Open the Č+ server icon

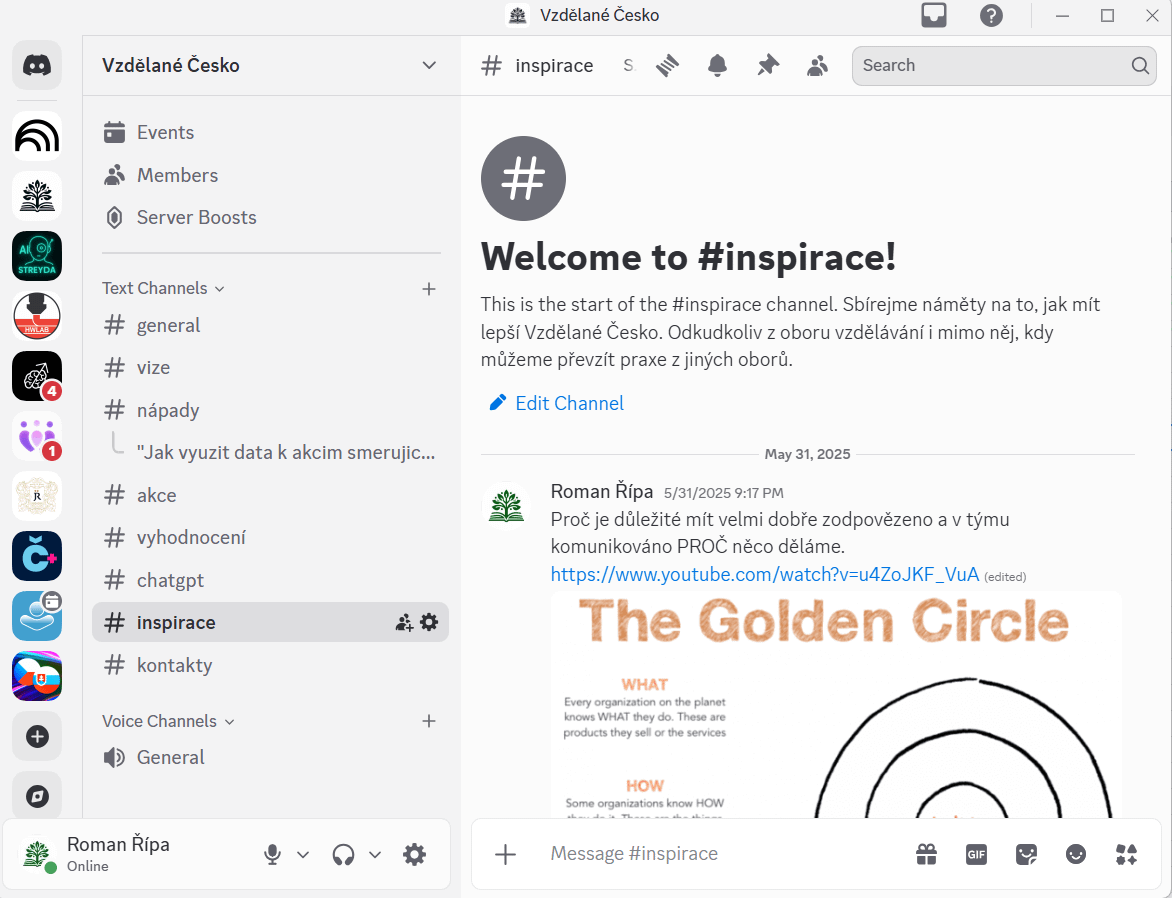37,556
